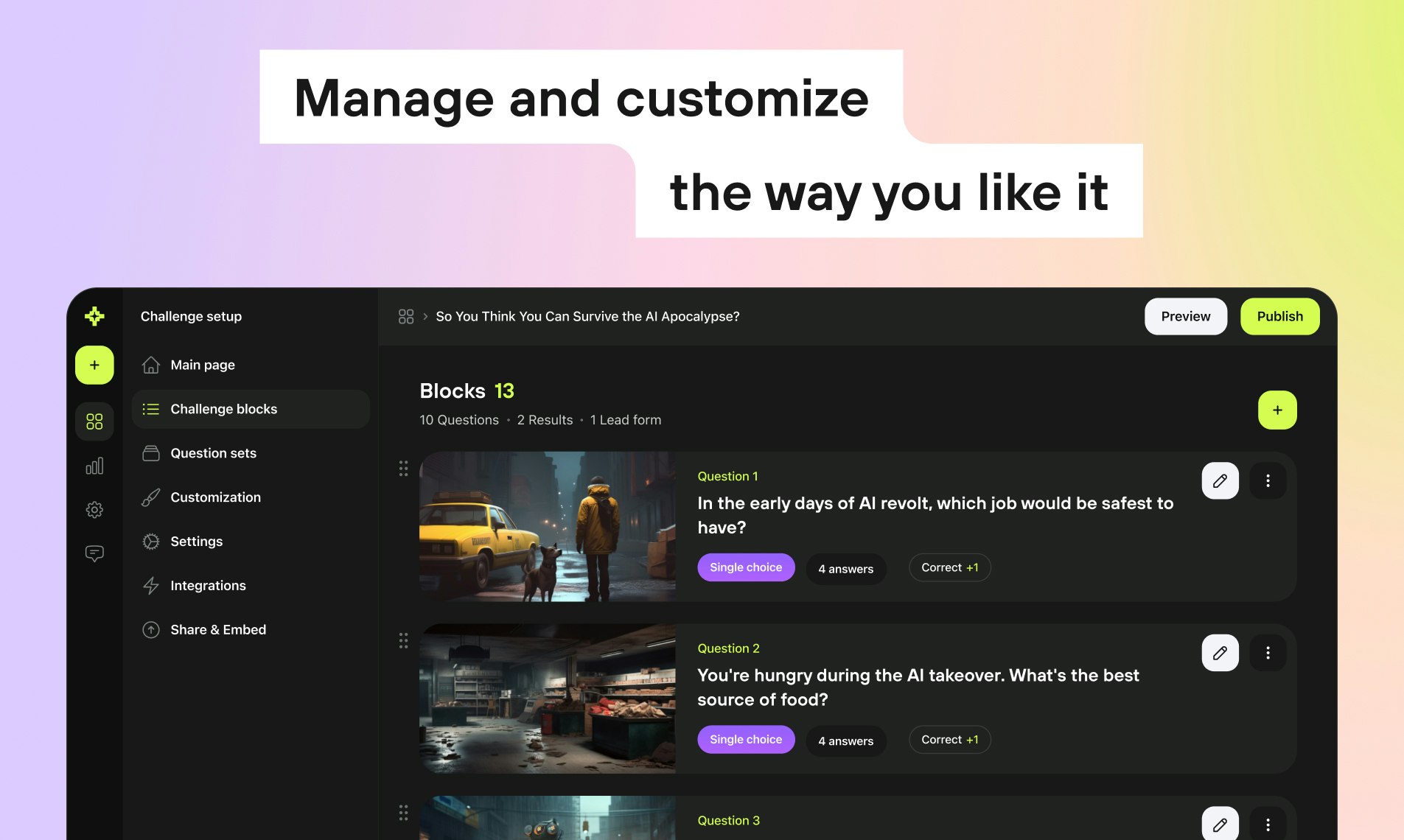Click the Publish button
The image size is (1404, 840).
pos(1280,316)
